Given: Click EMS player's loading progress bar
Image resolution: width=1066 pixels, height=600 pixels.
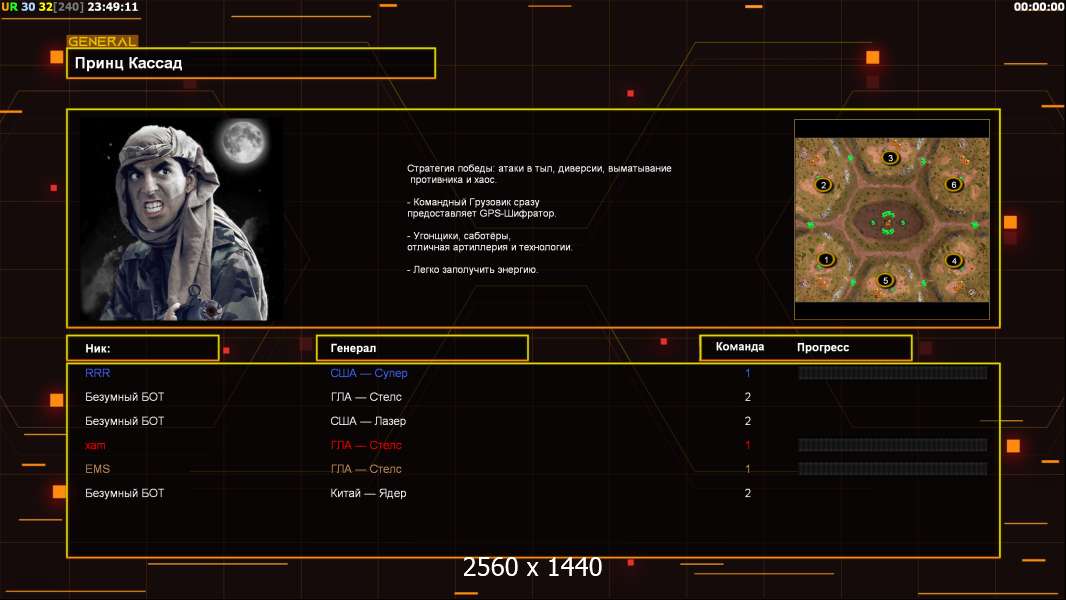Looking at the screenshot, I should pos(892,469).
